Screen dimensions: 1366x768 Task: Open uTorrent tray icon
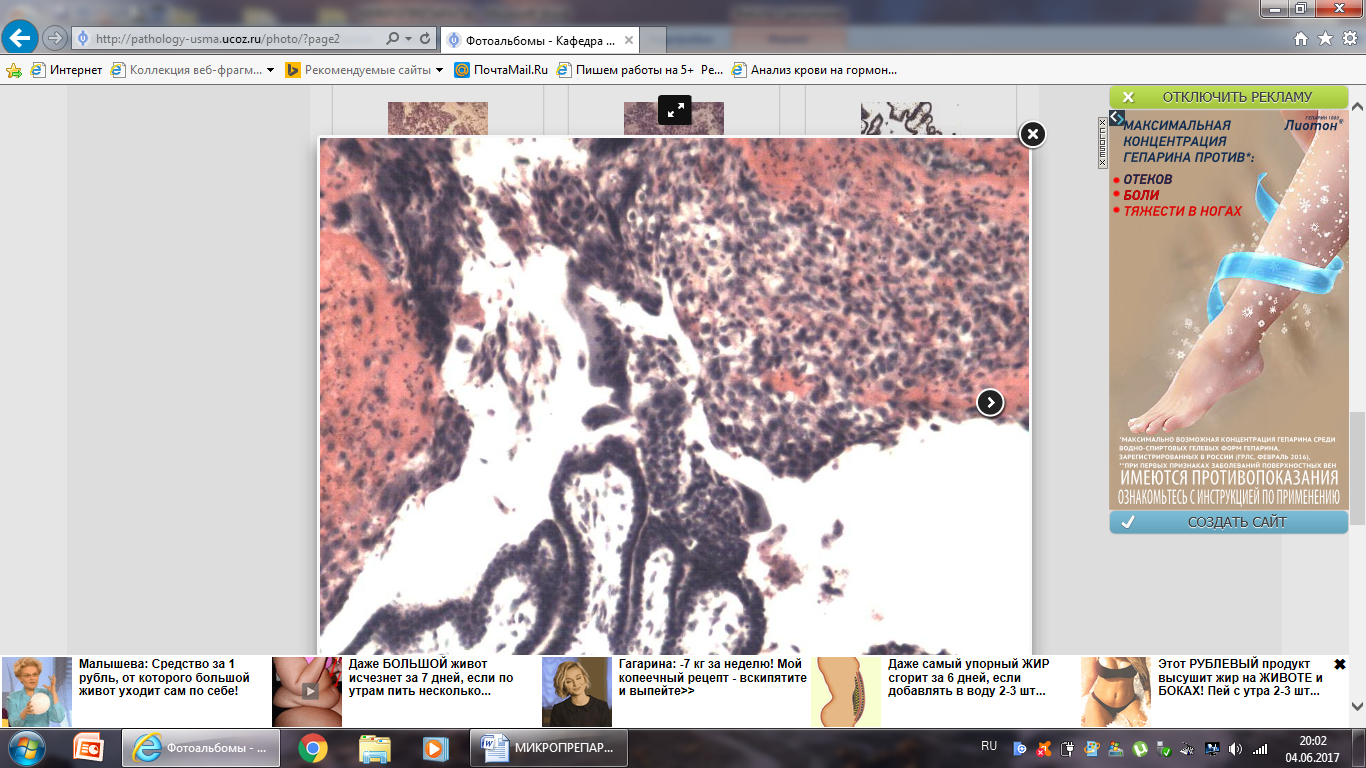click(1139, 748)
